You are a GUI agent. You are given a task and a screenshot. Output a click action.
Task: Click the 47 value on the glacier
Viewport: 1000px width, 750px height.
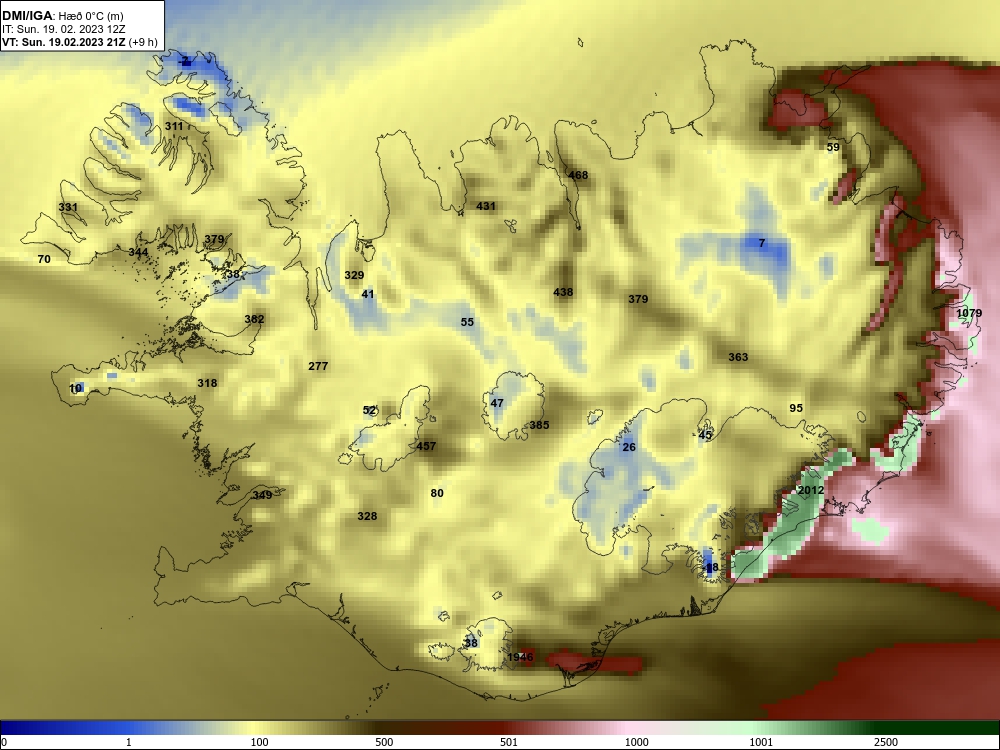pyautogui.click(x=497, y=403)
